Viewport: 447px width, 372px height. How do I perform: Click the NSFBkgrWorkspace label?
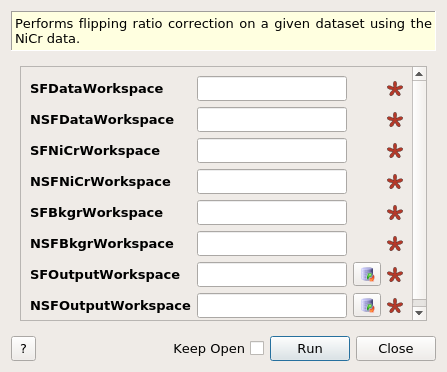102,244
